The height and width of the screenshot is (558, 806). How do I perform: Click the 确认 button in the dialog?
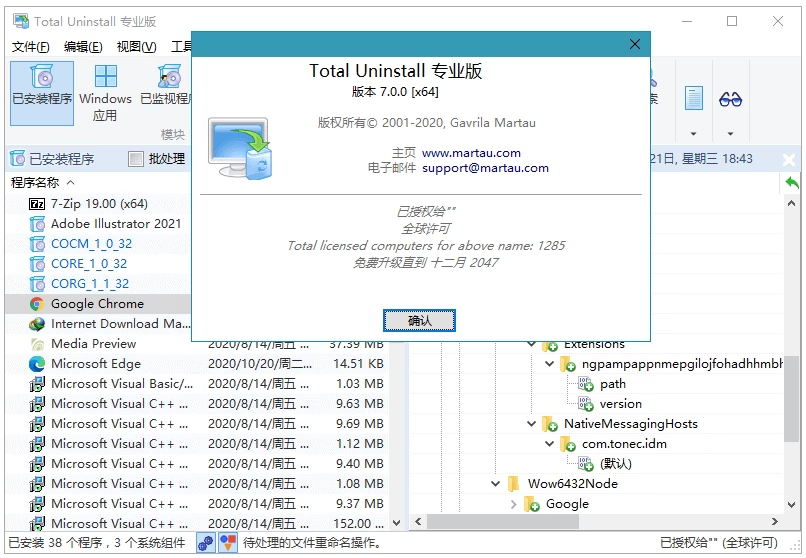pyautogui.click(x=419, y=321)
